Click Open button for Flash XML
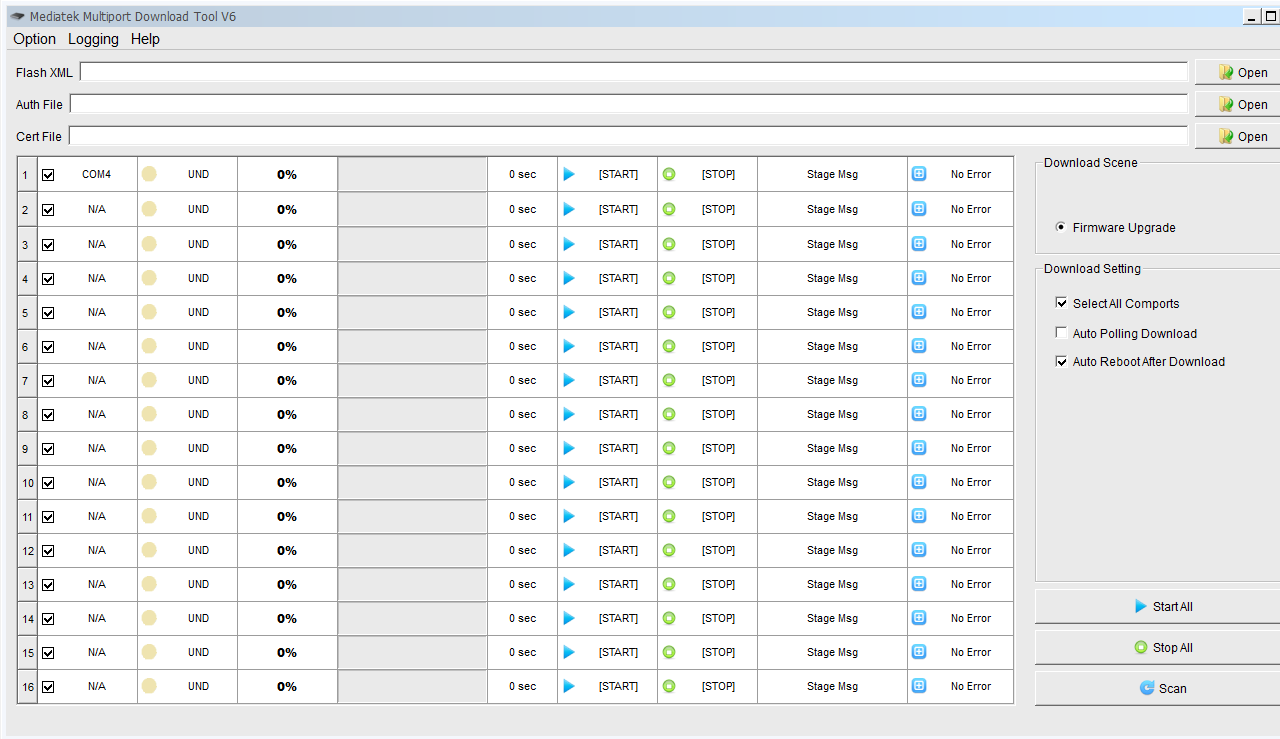Viewport: 1280px width, 739px height. (1238, 72)
